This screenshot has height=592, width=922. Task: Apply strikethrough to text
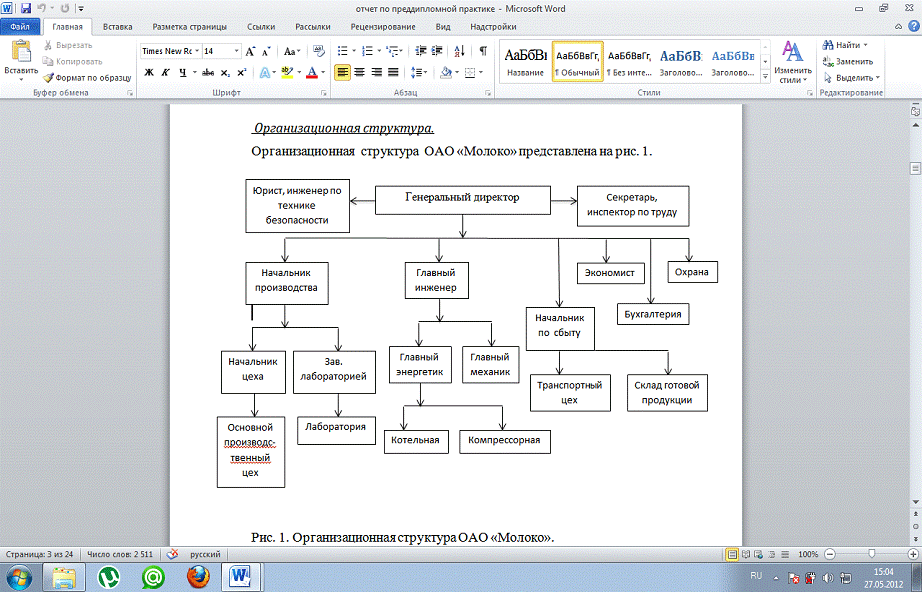207,72
